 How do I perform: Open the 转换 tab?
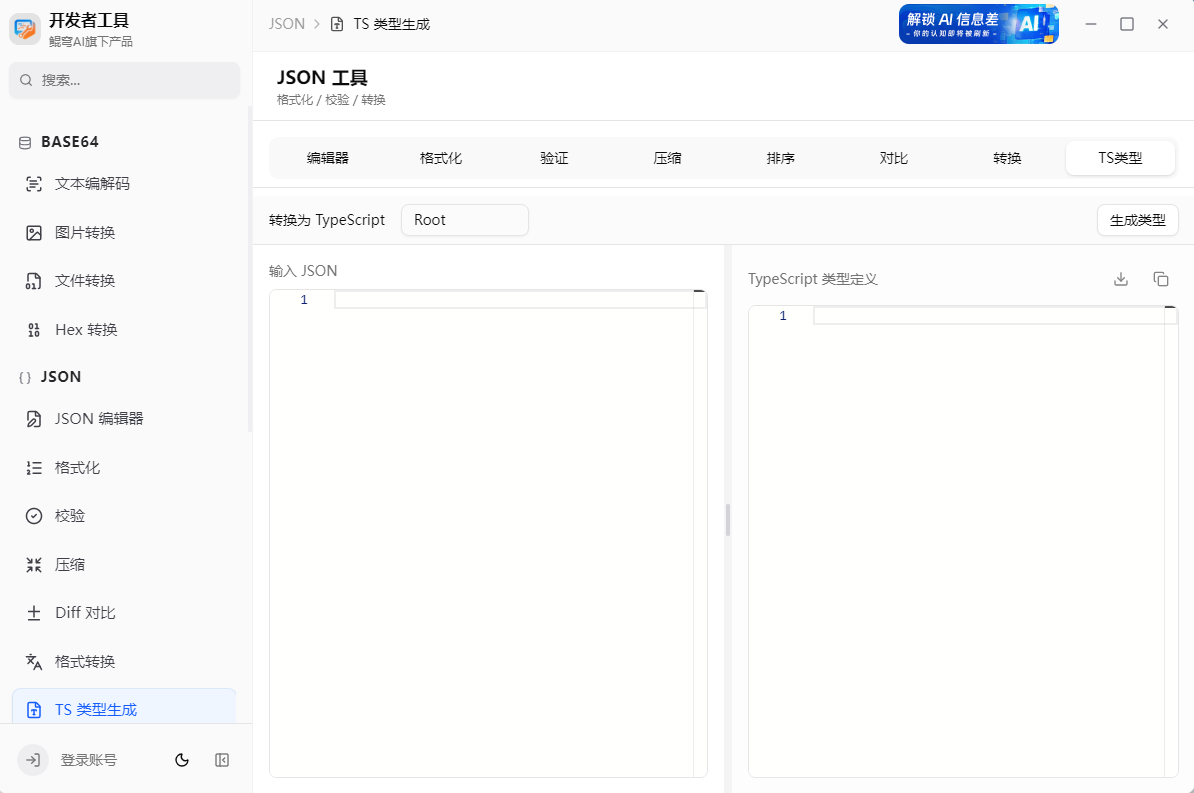(1007, 157)
